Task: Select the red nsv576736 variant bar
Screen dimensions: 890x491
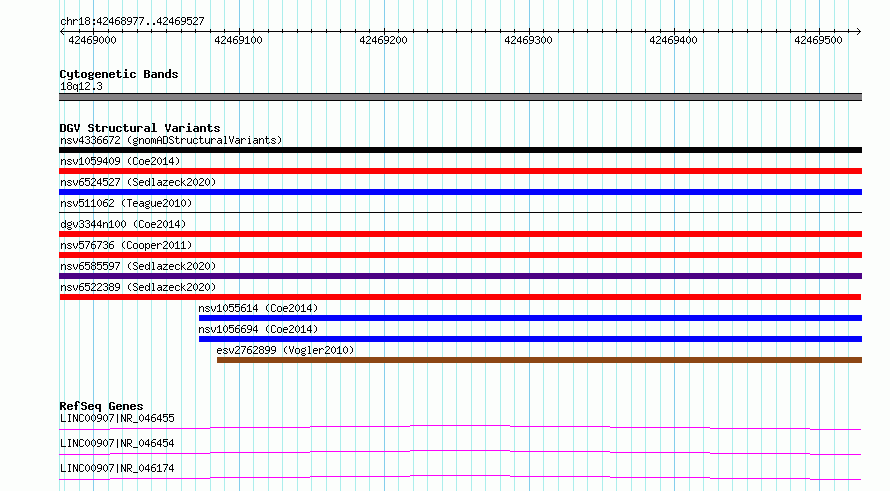Action: pos(460,255)
